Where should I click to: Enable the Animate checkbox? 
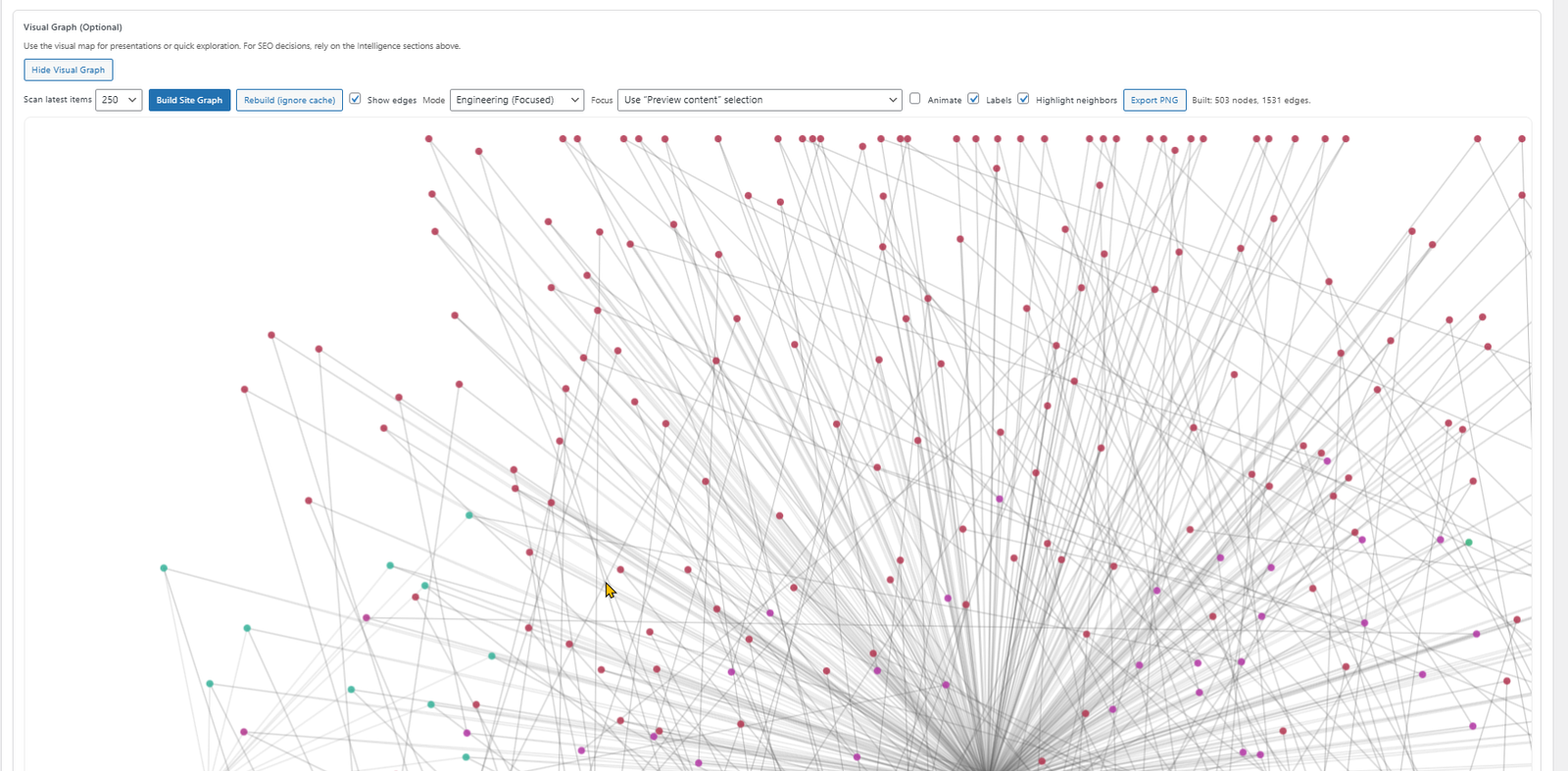[915, 99]
